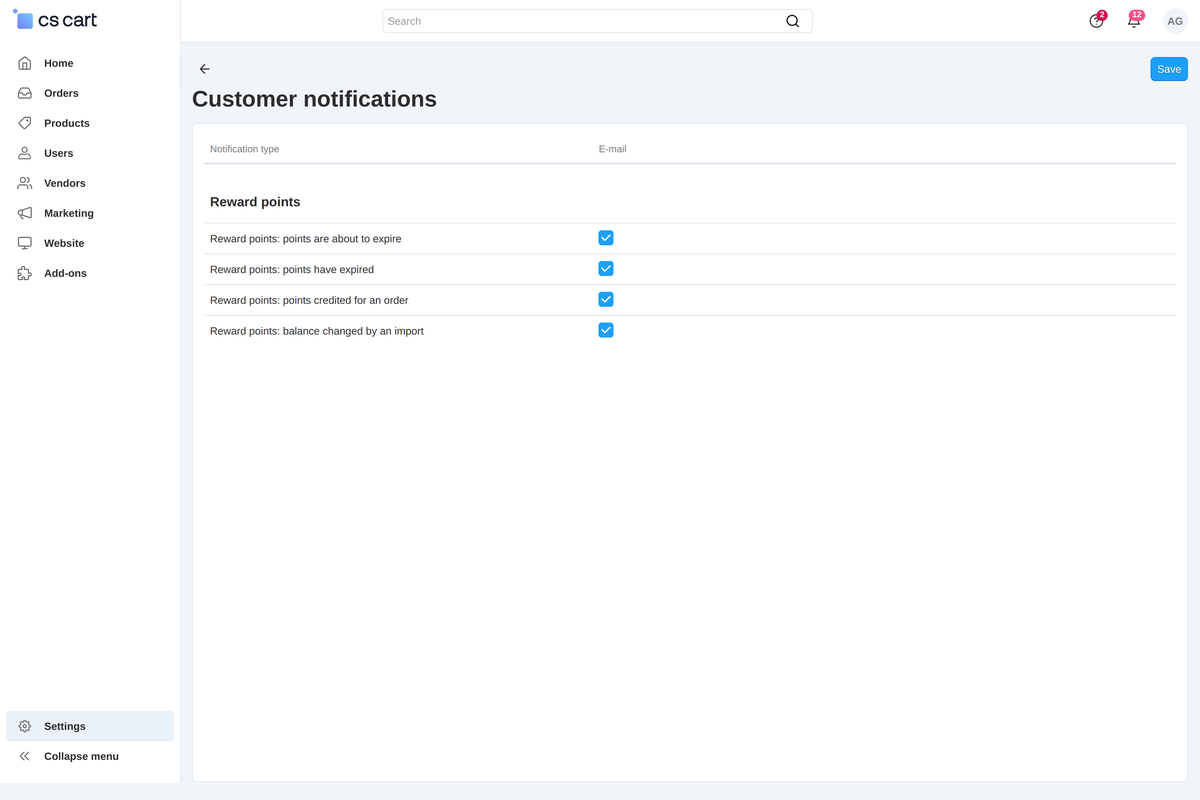Click 'Reward points: points have expired'
The width and height of the screenshot is (1200, 800).
tap(292, 270)
